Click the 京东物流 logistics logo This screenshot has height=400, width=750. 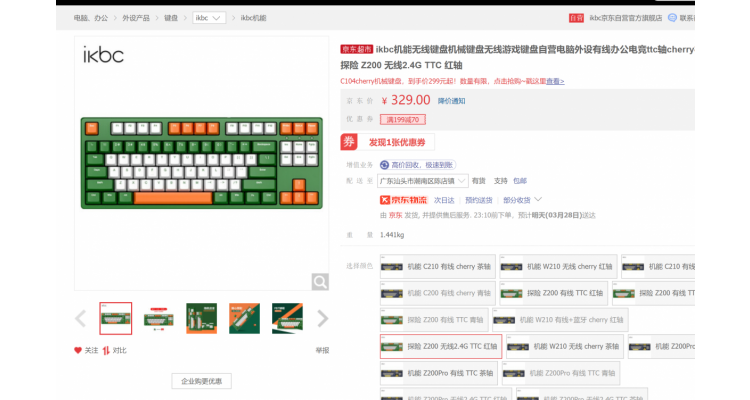tap(403, 200)
